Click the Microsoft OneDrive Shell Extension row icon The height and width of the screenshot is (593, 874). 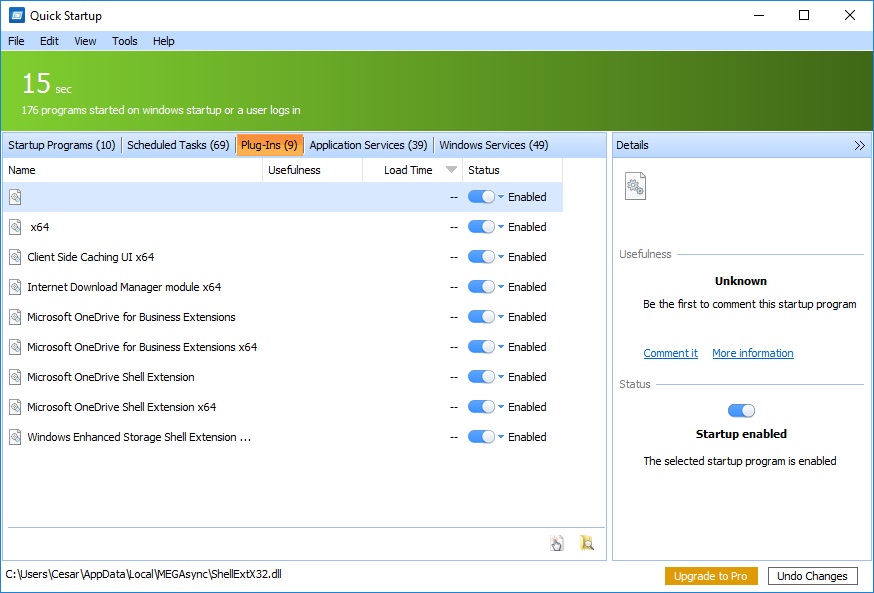14,377
